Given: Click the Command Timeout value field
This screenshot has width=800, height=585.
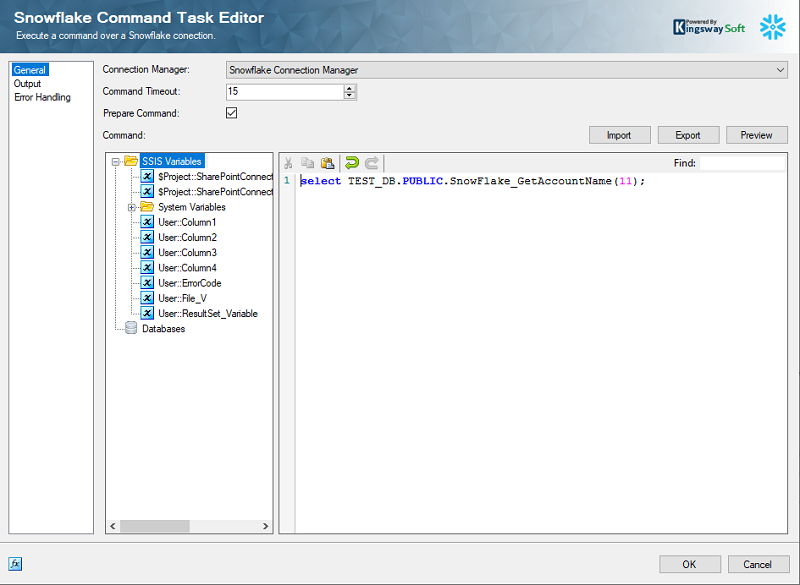Looking at the screenshot, I should point(285,92).
